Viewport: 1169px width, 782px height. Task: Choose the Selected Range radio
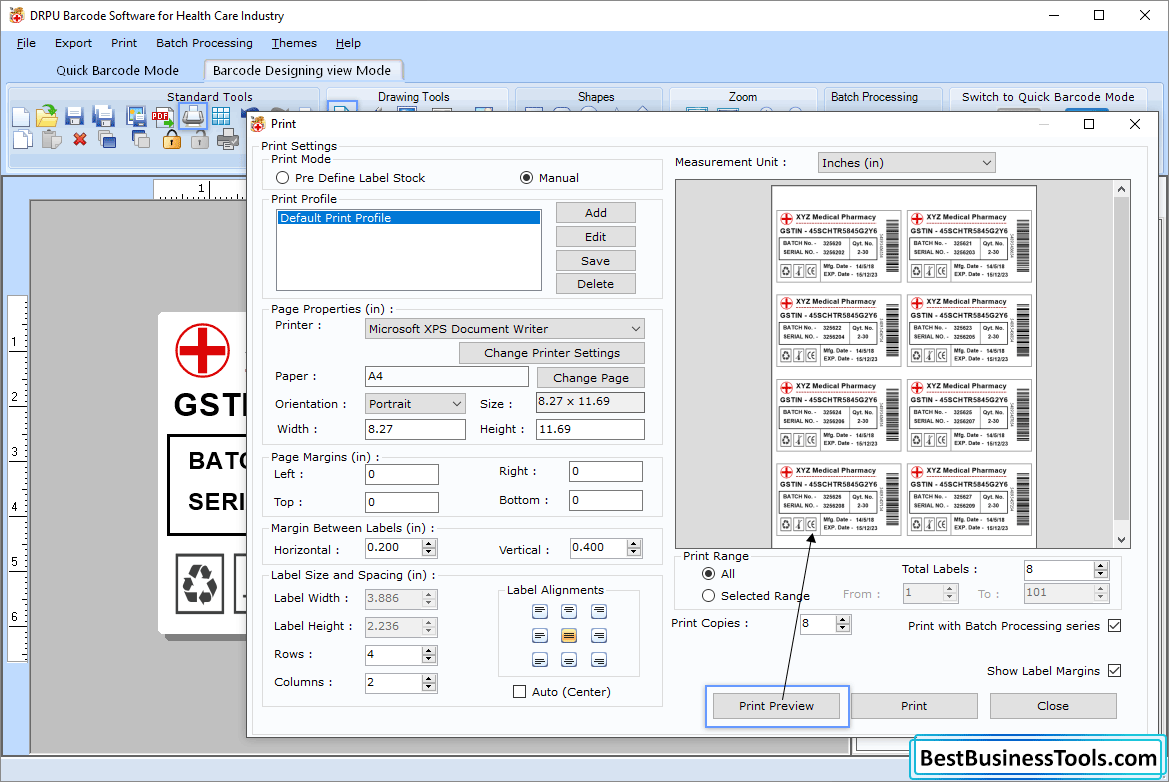point(708,596)
